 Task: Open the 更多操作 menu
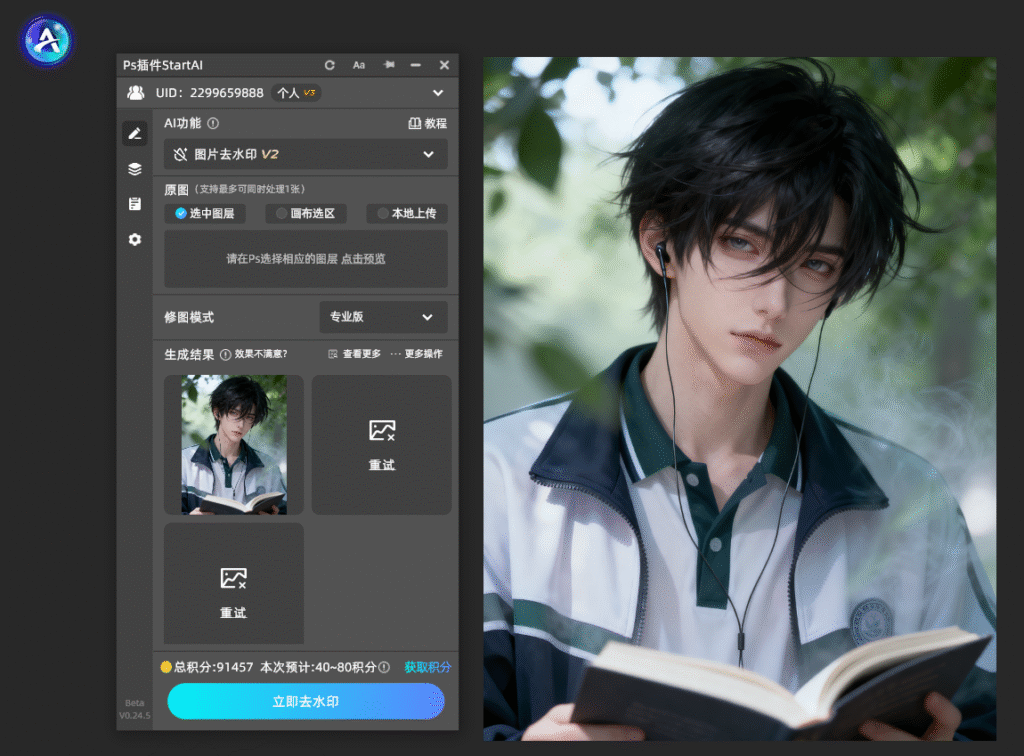point(417,354)
